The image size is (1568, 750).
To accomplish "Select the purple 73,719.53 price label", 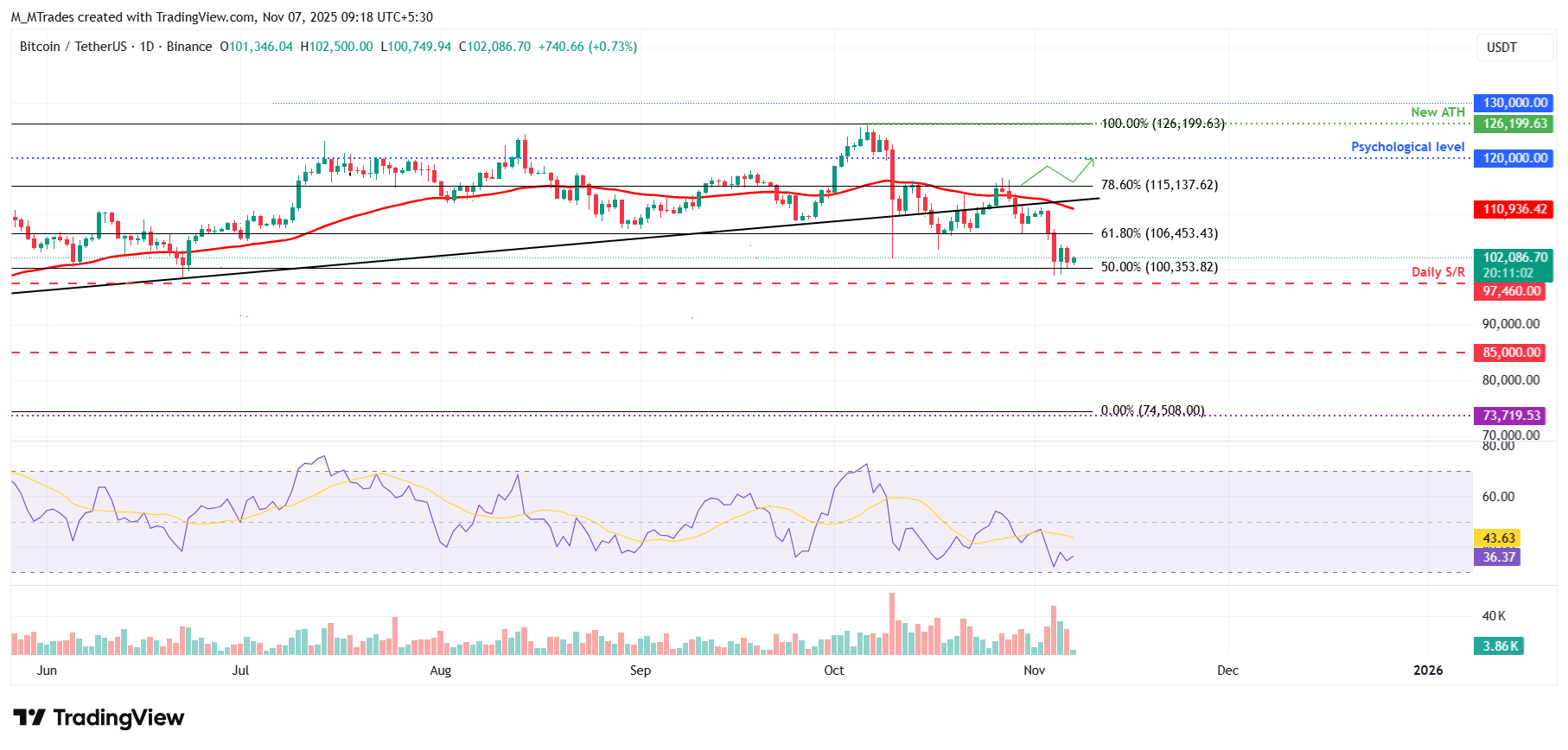I will pos(1511,416).
